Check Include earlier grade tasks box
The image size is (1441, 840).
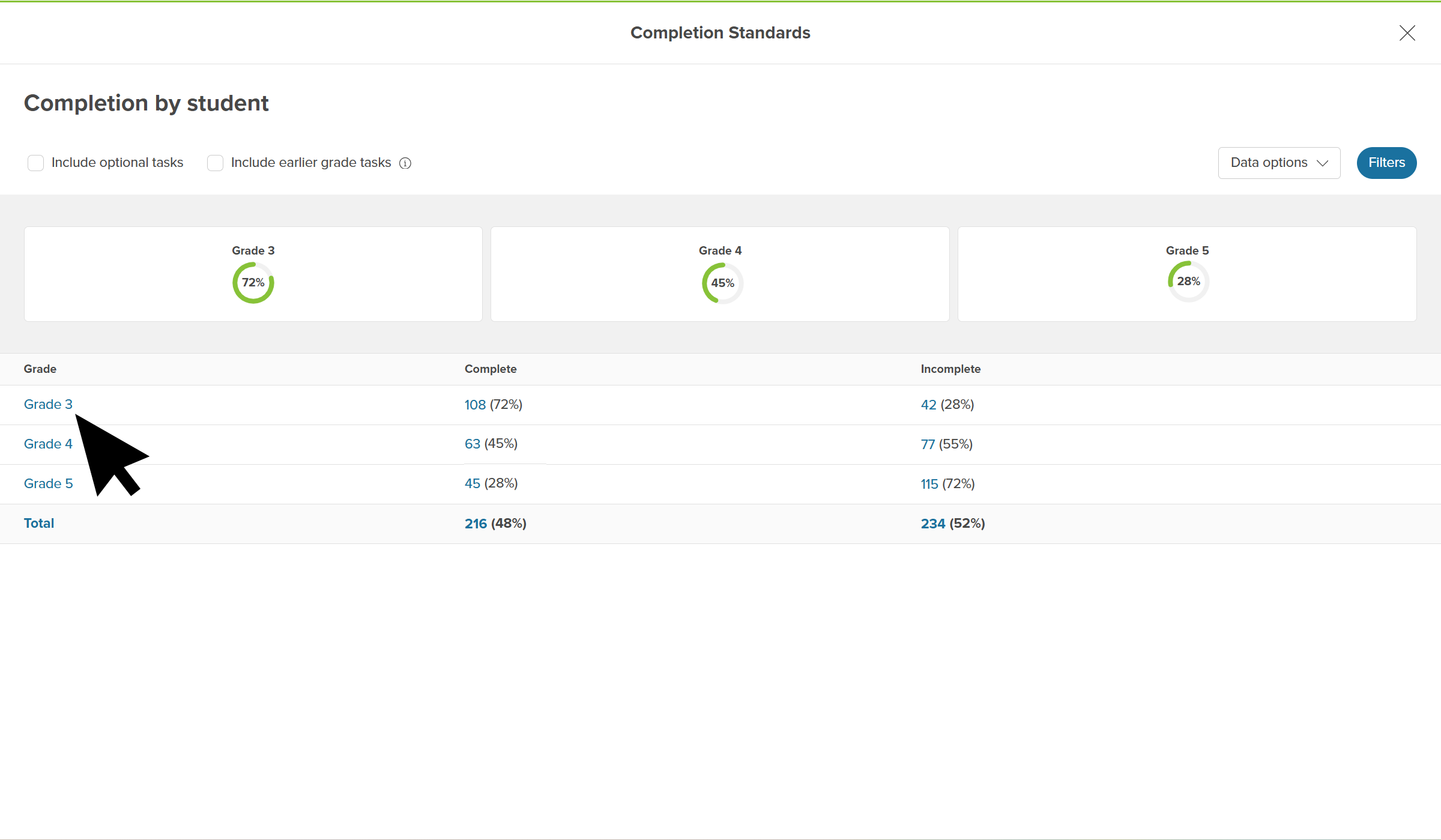215,163
